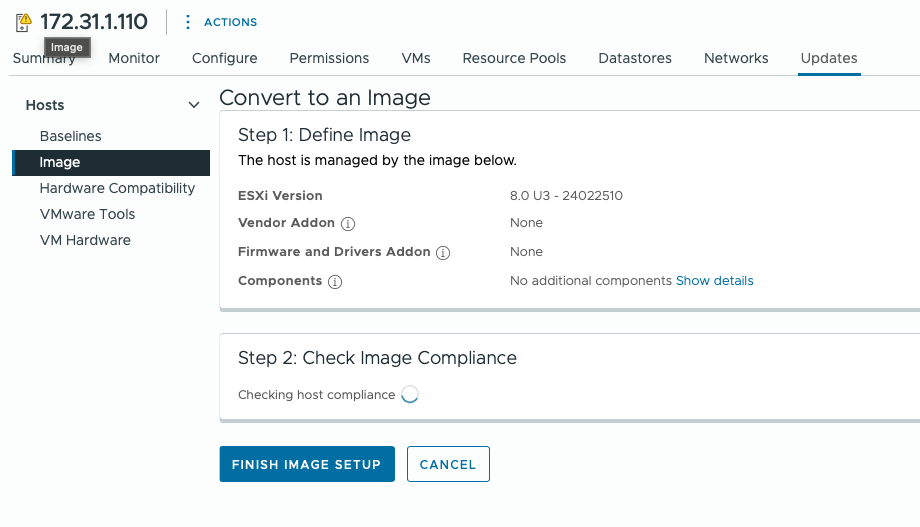The width and height of the screenshot is (920, 527).
Task: Click the host is managed by image text
Action: click(377, 160)
